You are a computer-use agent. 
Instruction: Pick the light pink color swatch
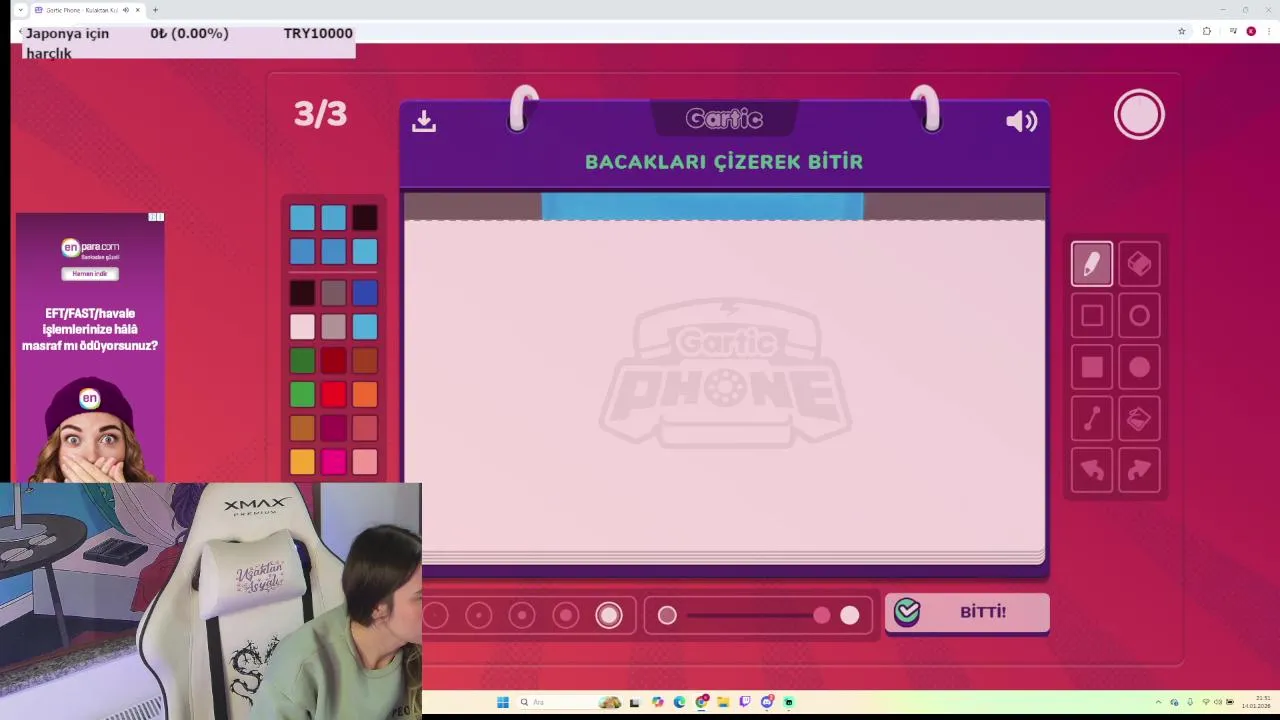[x=365, y=461]
